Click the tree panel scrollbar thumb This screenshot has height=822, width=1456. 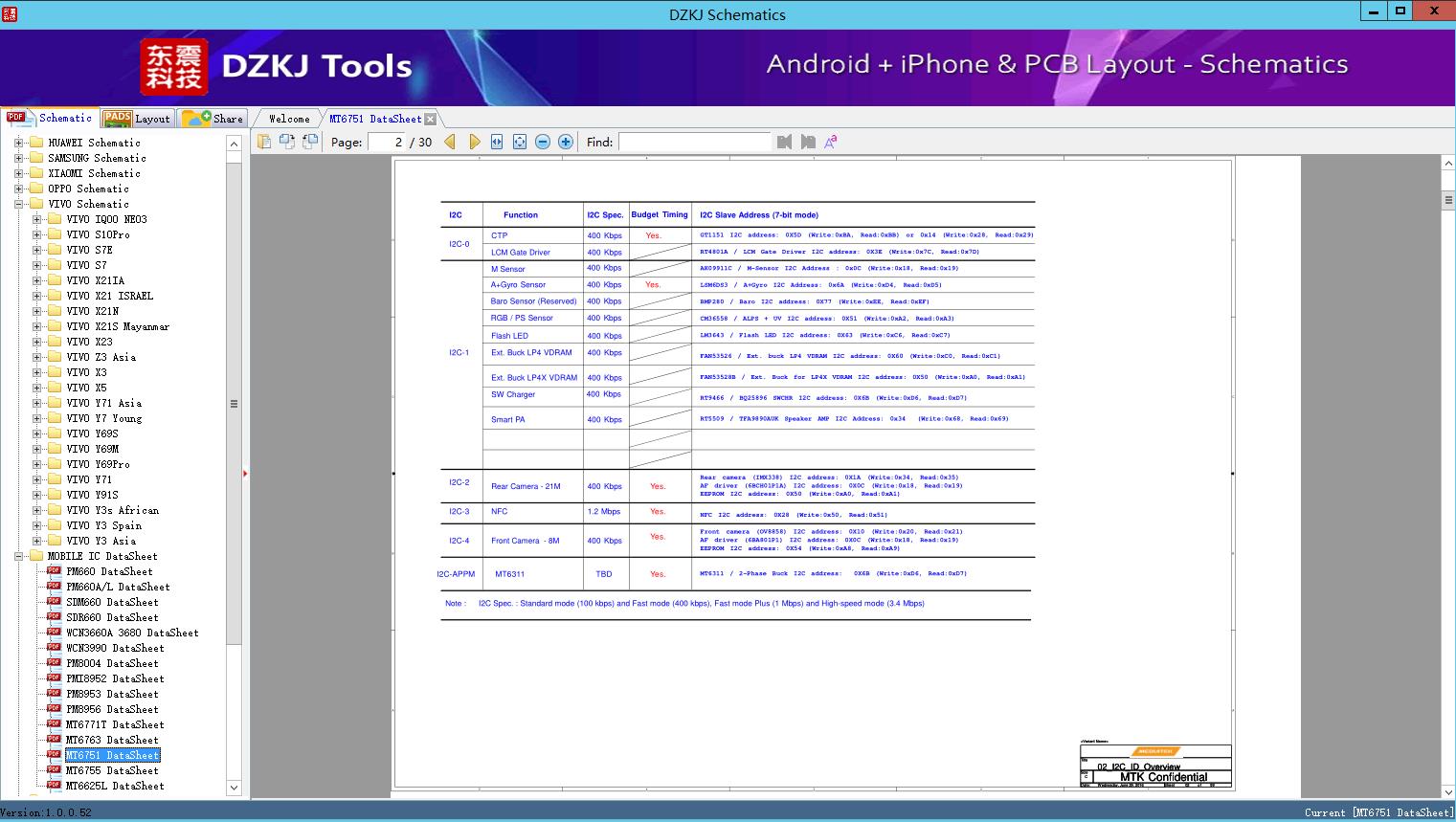234,403
